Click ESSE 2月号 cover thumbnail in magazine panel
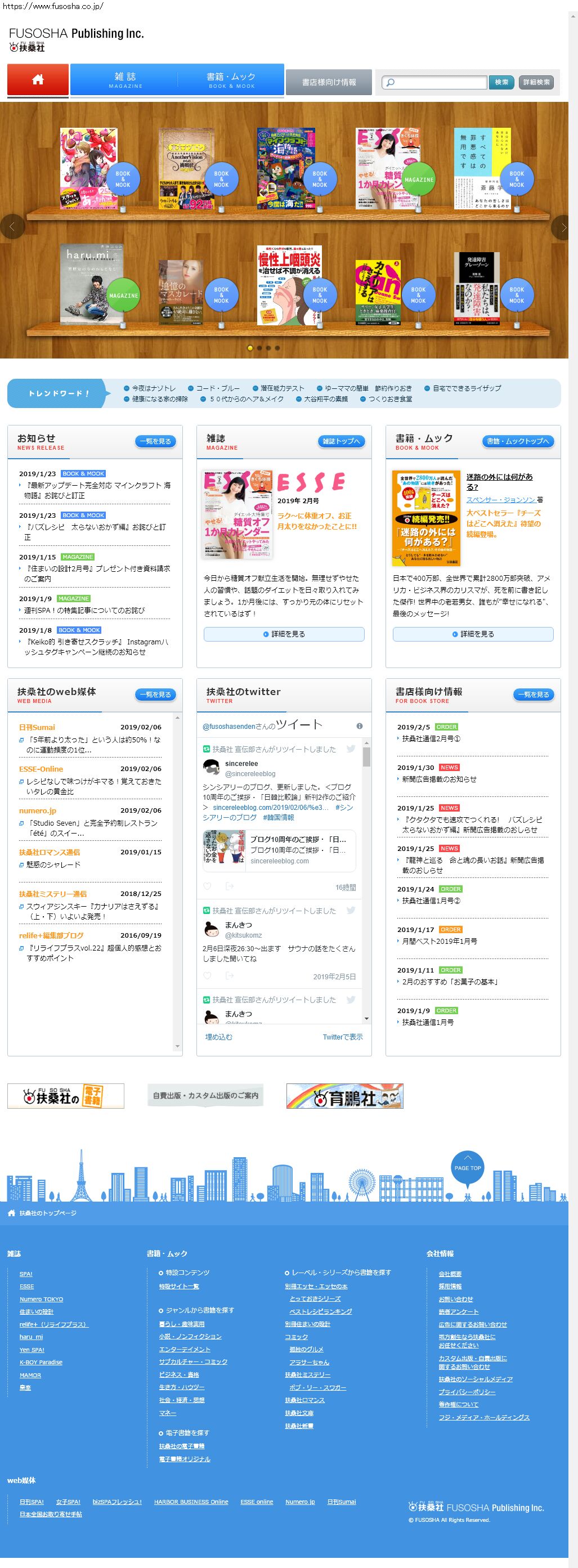 pos(238,514)
